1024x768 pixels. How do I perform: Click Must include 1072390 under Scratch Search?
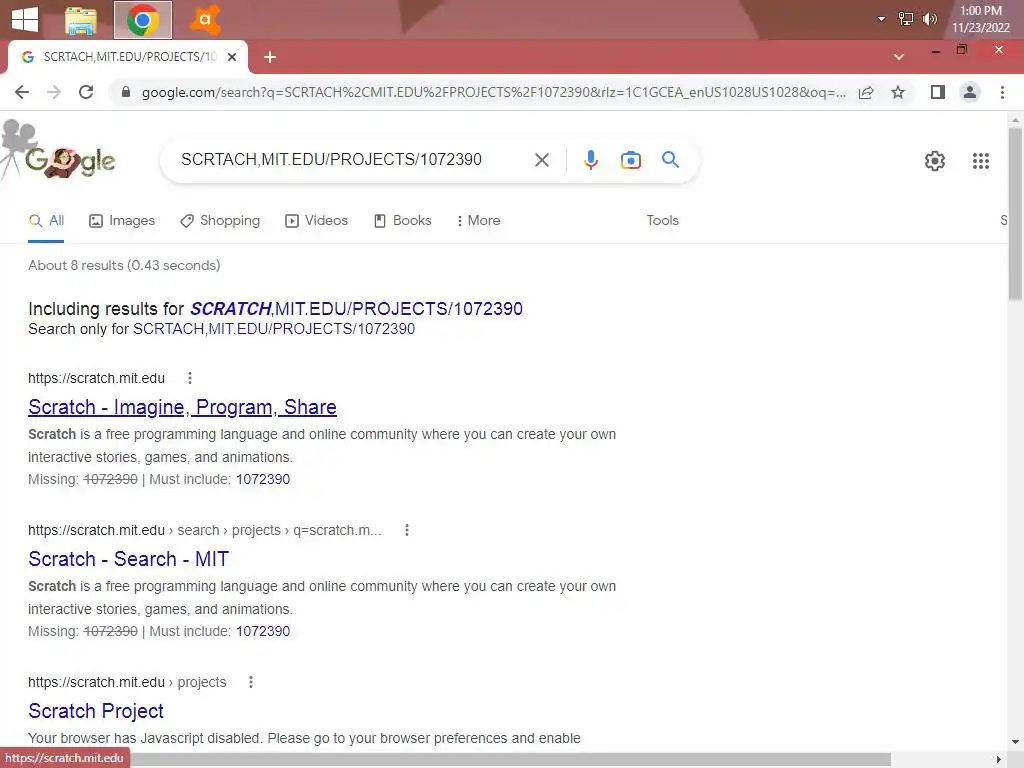(263, 632)
